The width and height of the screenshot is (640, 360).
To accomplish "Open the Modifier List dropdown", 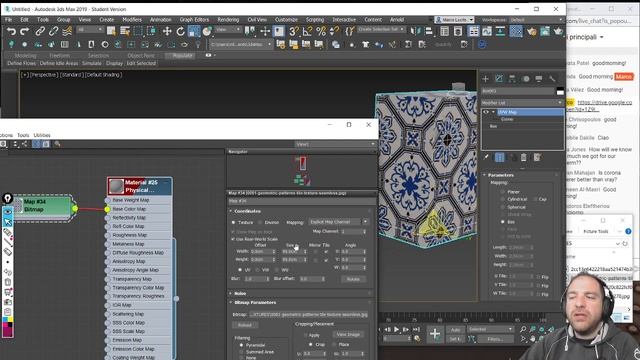I will click(521, 103).
